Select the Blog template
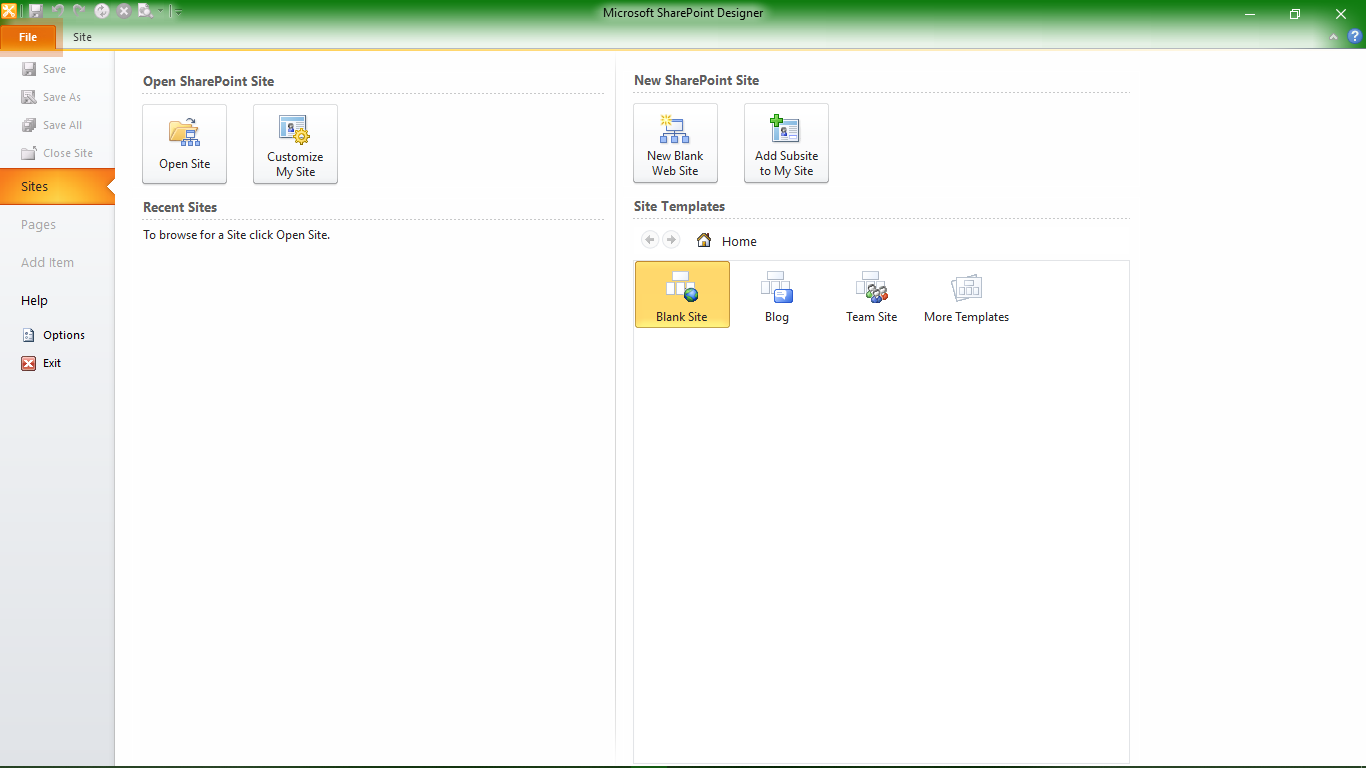The image size is (1366, 768). click(777, 294)
